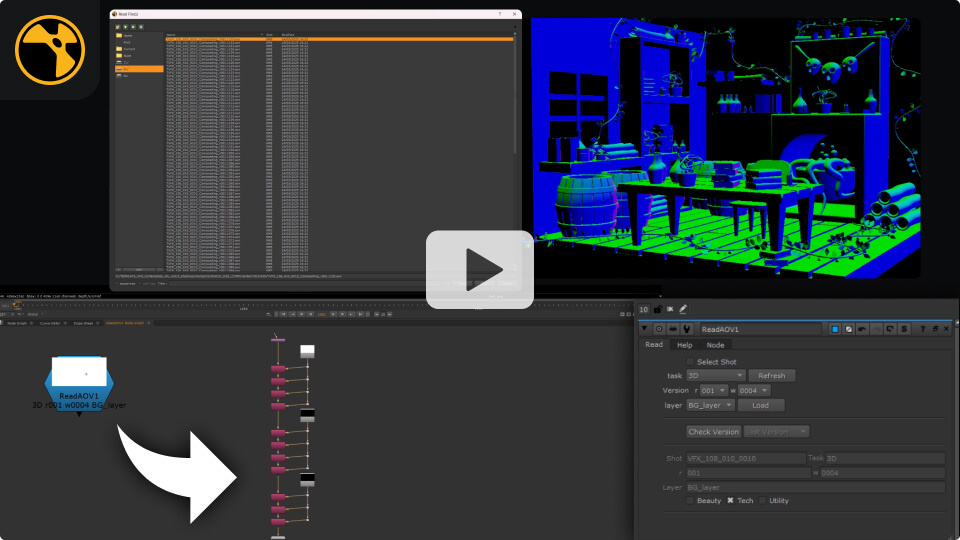This screenshot has width=960, height=540.
Task: Open the layer dropdown showing BG_layer
Action: [710, 405]
